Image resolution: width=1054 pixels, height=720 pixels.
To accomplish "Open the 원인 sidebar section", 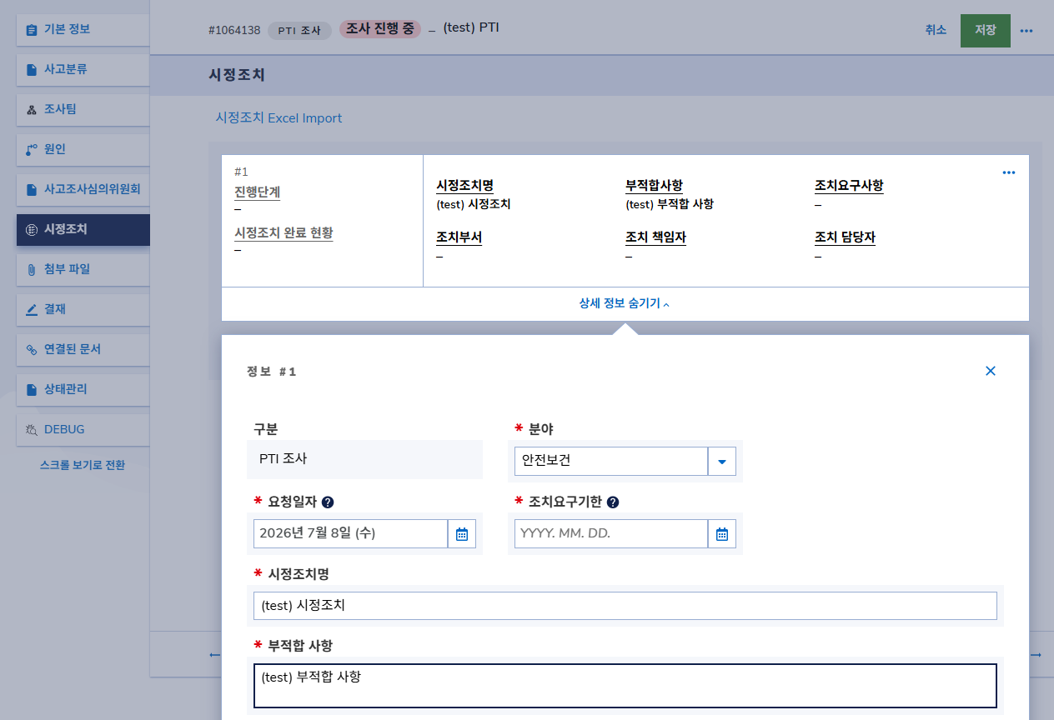I will [x=83, y=149].
